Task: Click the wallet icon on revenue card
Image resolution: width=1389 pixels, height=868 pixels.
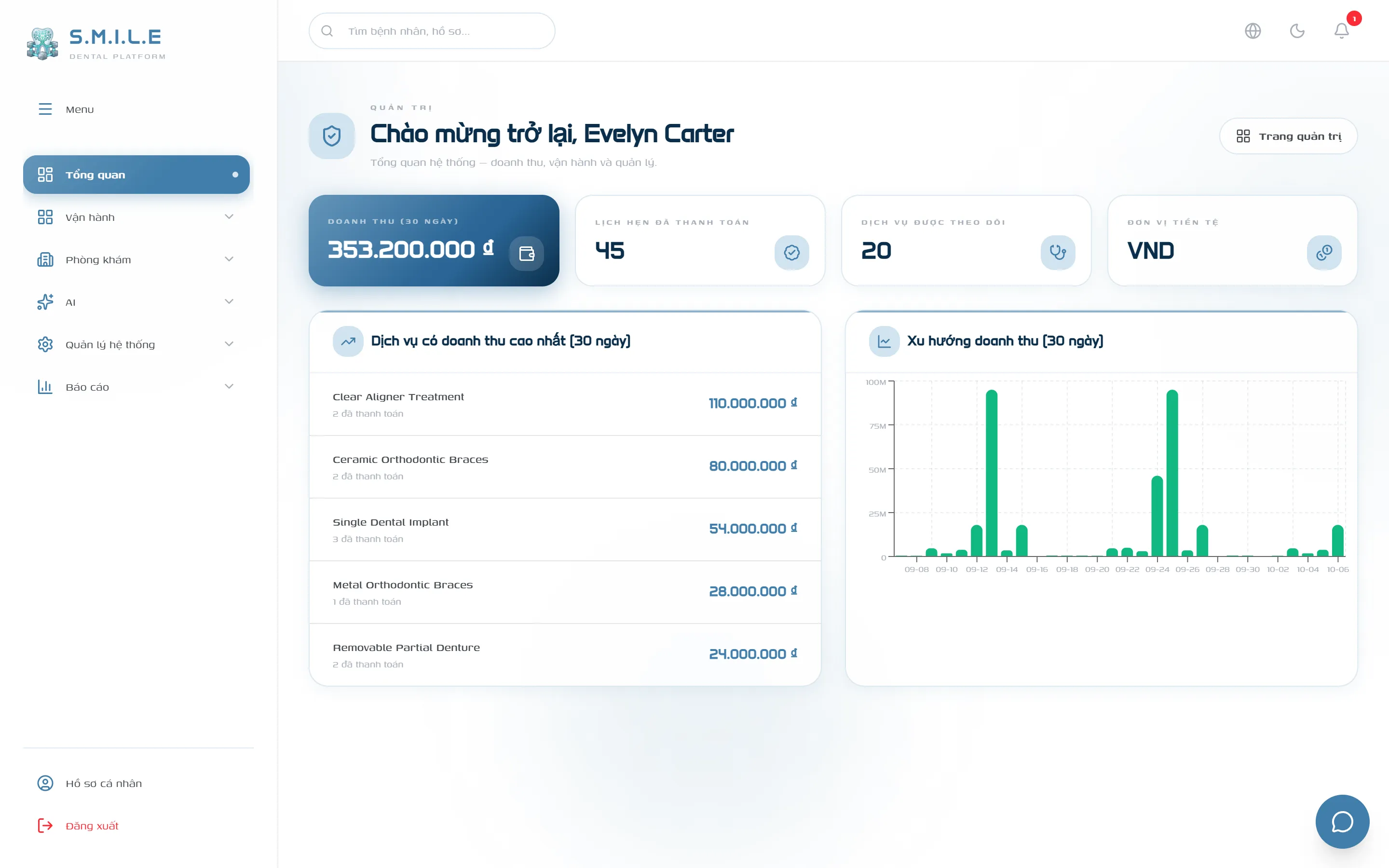Action: pos(526,253)
